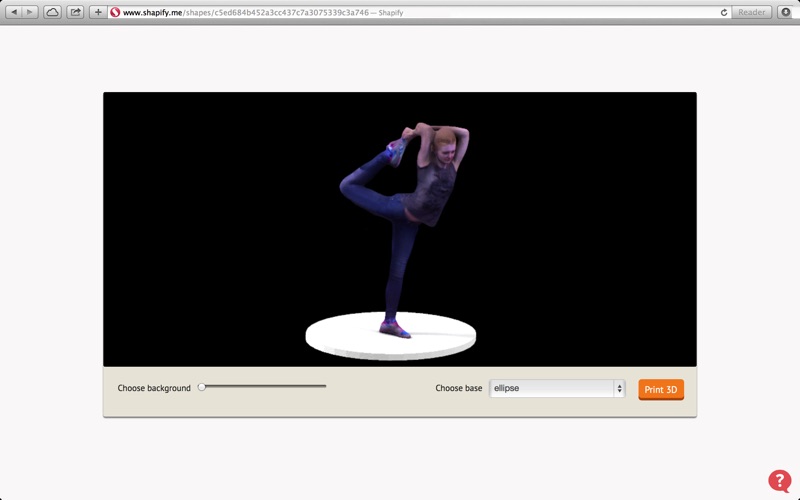
Task: Open the red help question mark
Action: pyautogui.click(x=780, y=481)
